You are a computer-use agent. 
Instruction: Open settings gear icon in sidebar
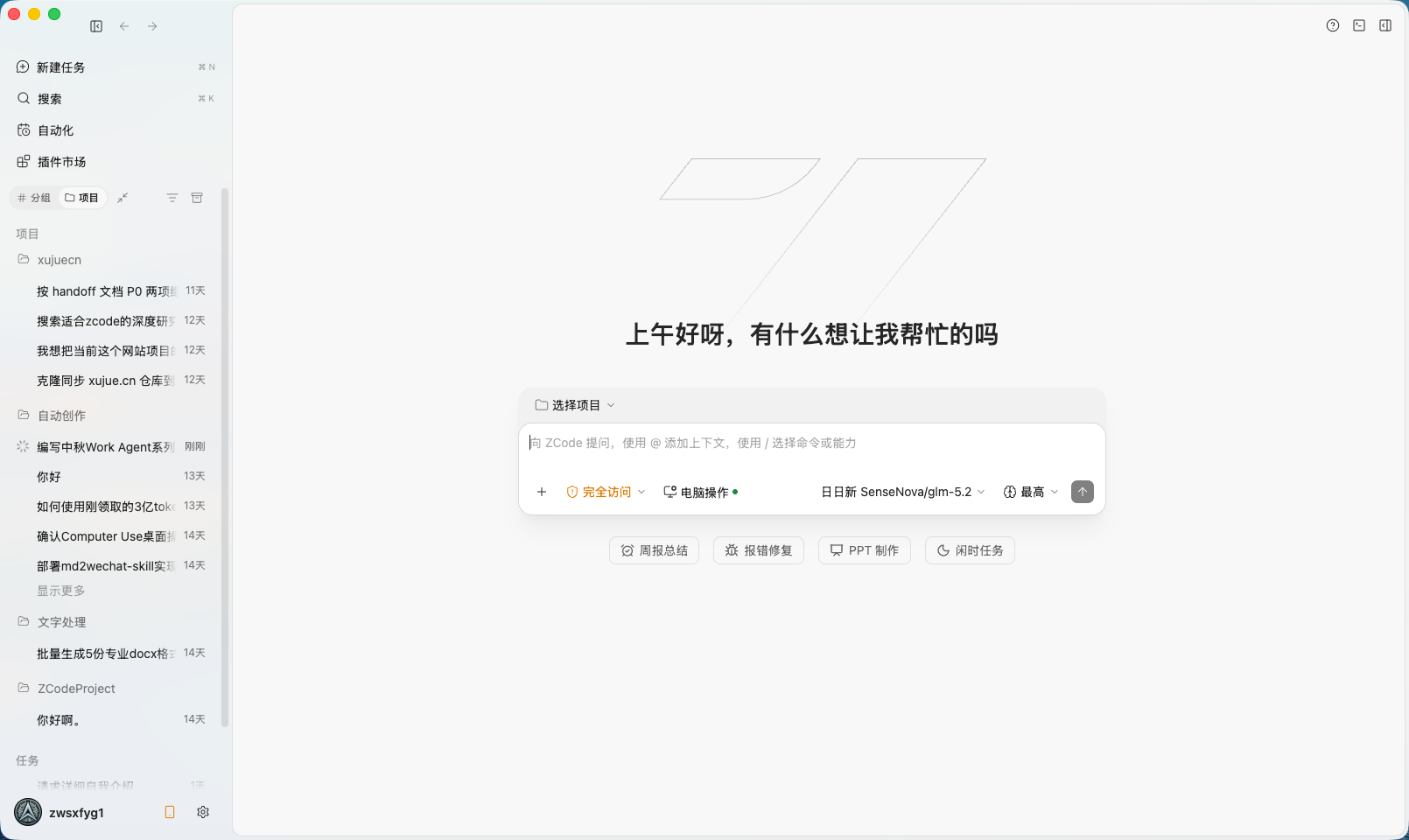(203, 812)
